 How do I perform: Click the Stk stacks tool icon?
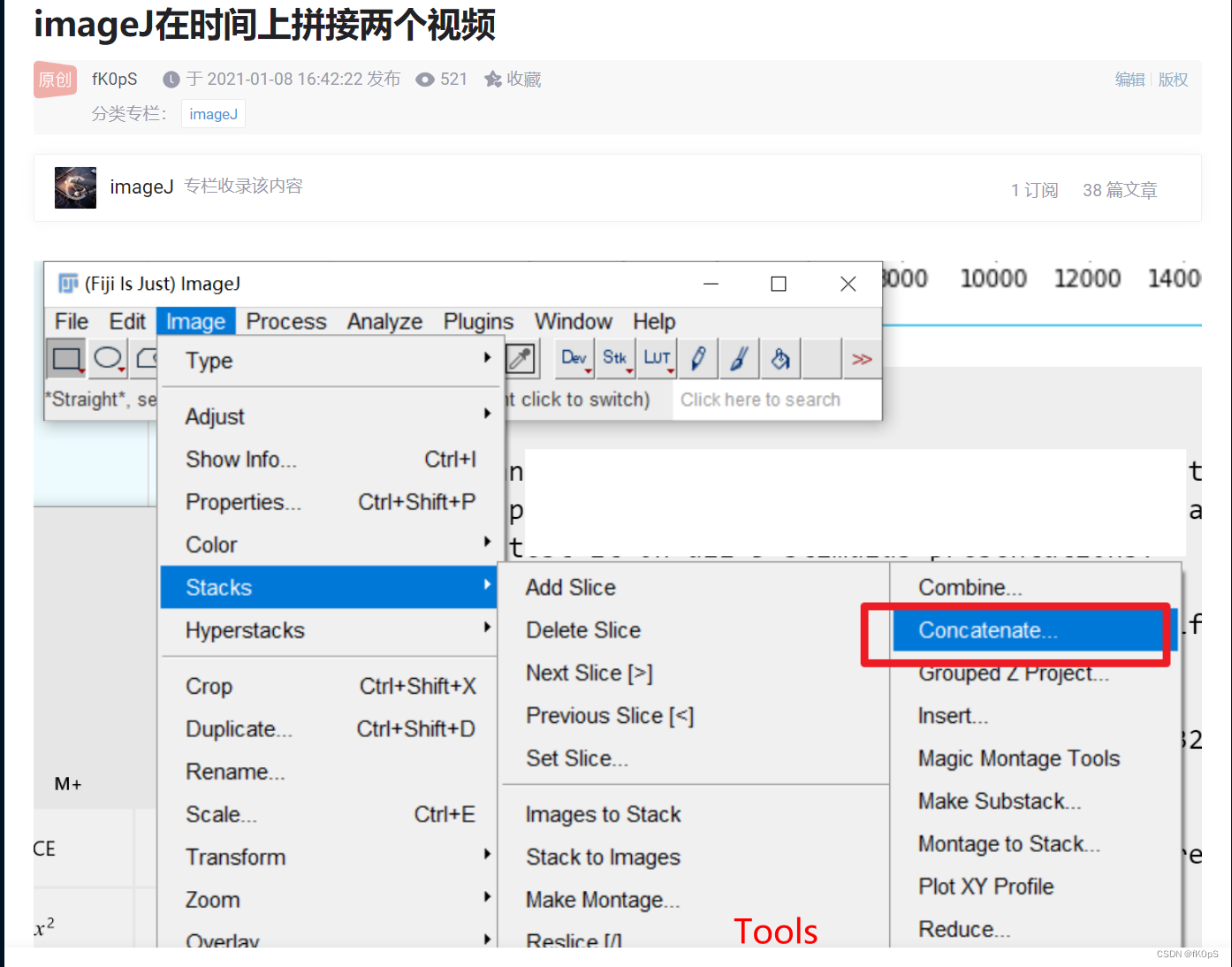point(615,358)
